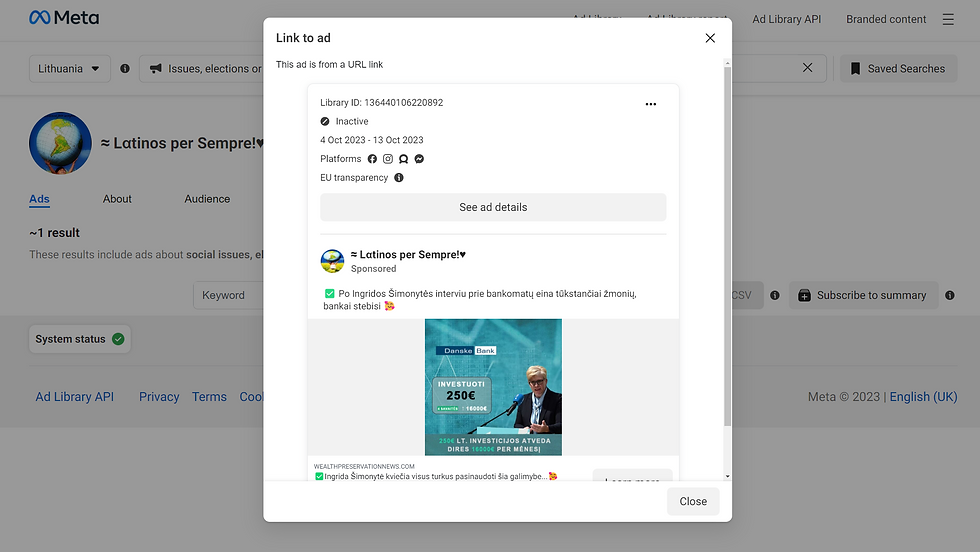Open Saved Searches

point(898,69)
